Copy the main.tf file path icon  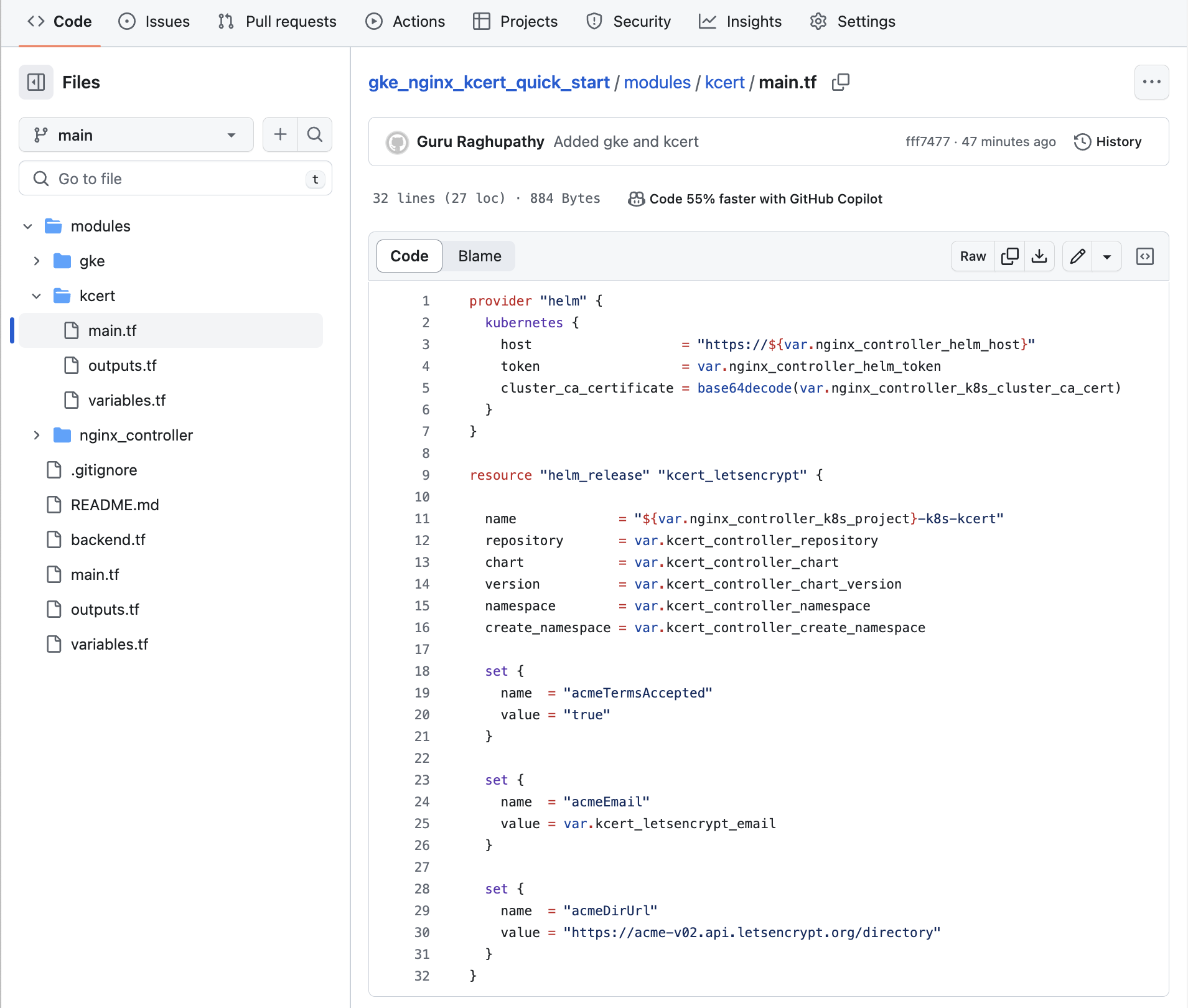coord(841,82)
